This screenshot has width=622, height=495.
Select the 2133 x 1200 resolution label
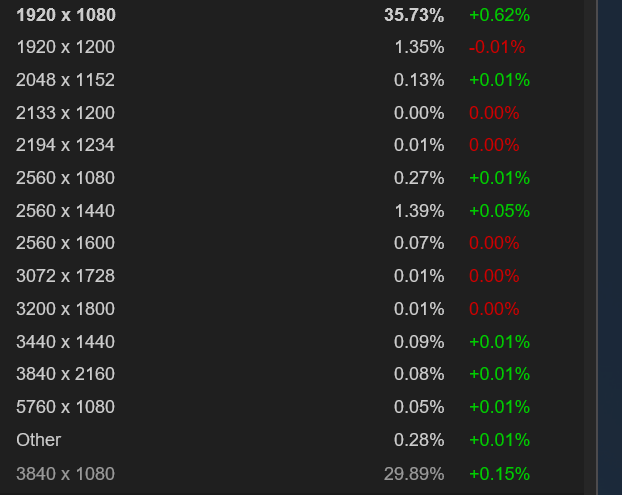click(x=66, y=113)
